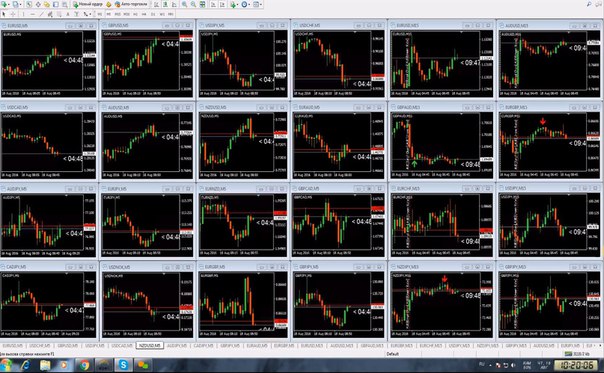Switch to the CADJPY,M5 chart tab
604x373 pixels.
pos(203,346)
